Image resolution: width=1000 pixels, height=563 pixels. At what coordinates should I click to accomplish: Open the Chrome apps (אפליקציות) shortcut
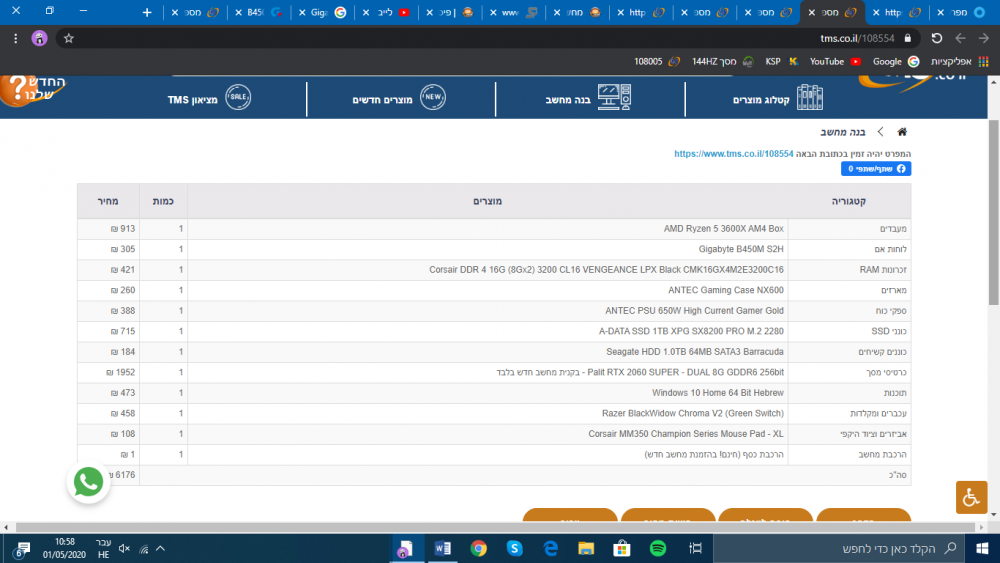click(959, 61)
